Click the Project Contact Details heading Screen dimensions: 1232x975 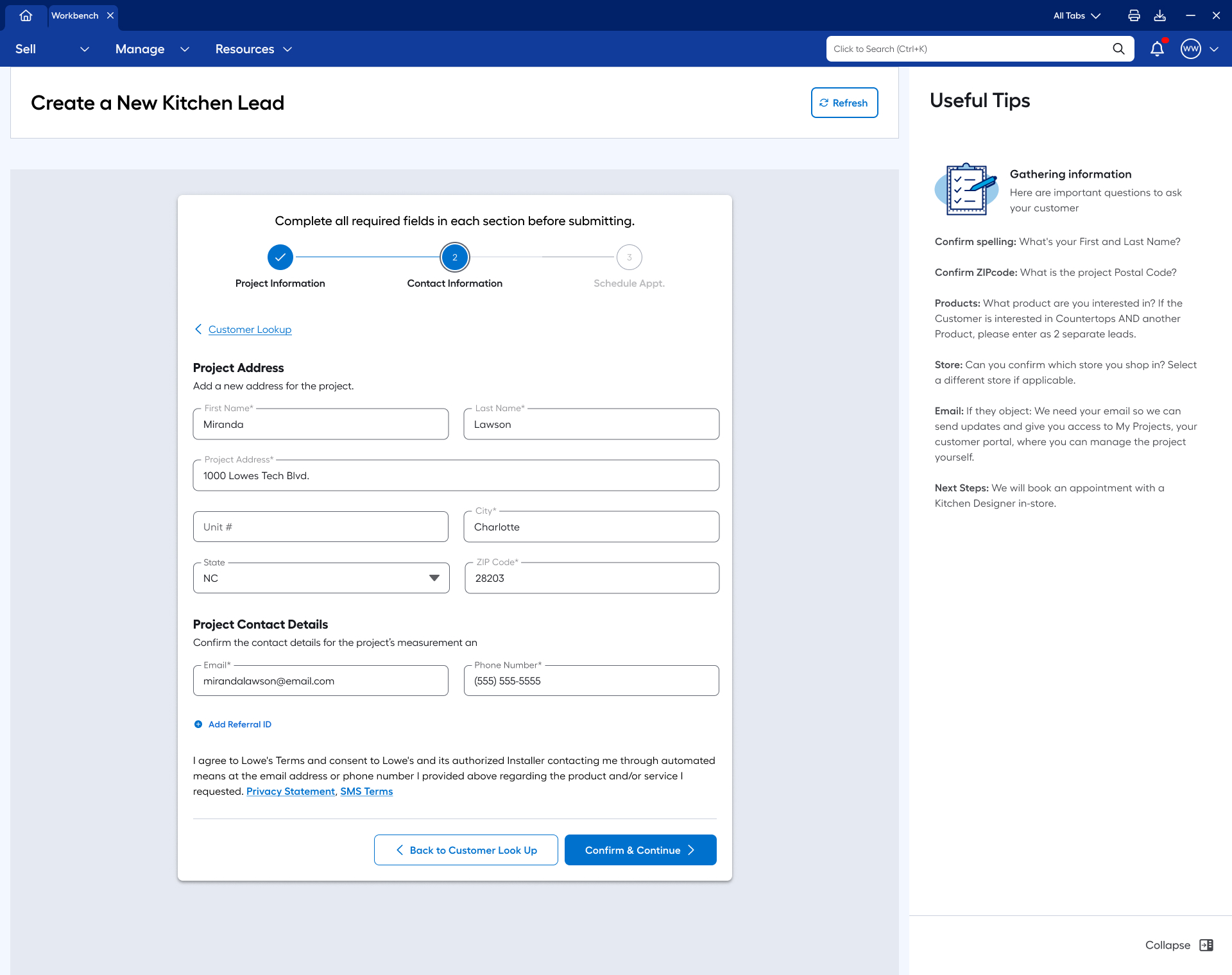coord(261,624)
